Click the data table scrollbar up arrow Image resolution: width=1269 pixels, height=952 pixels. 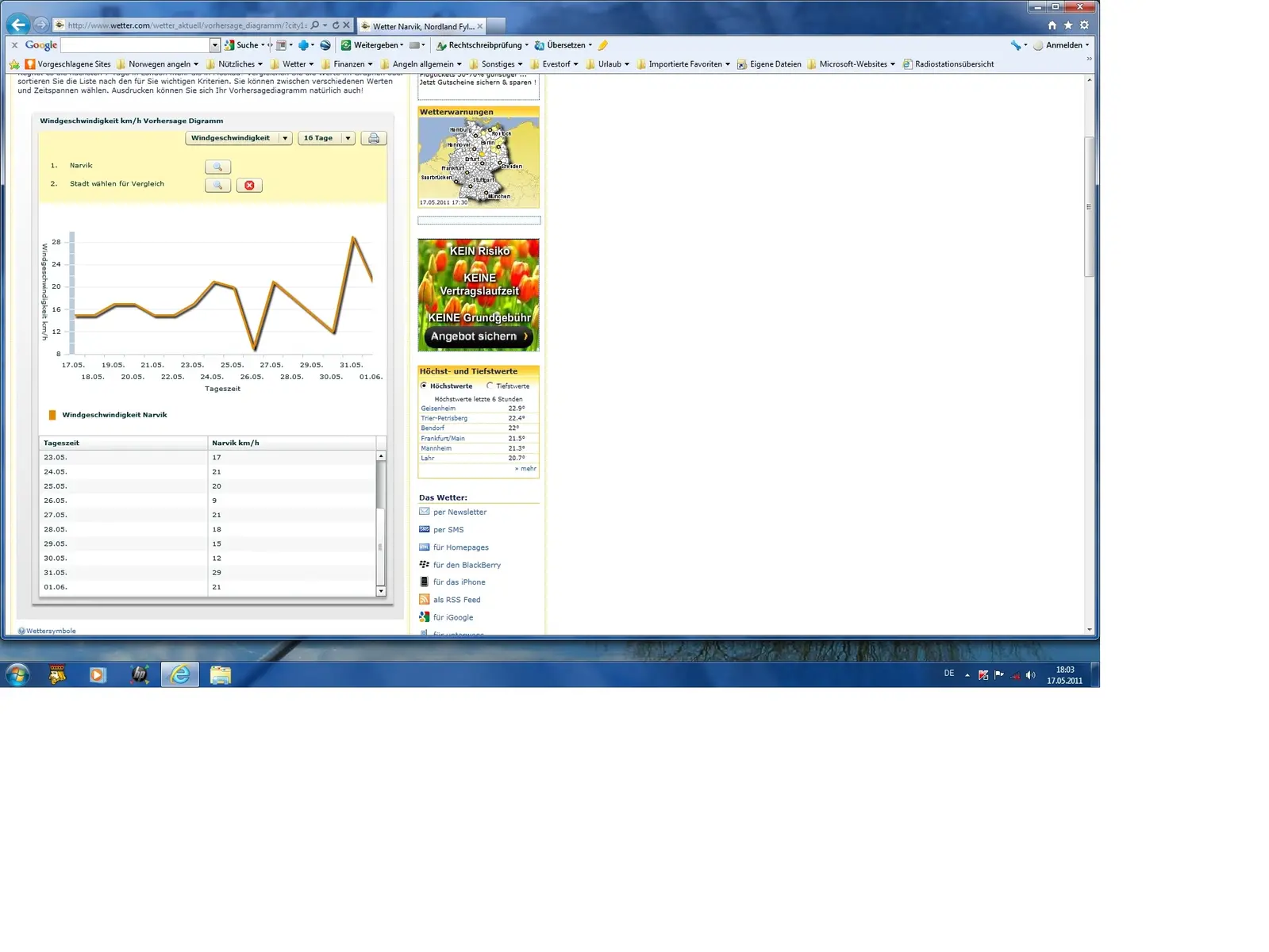(x=381, y=455)
